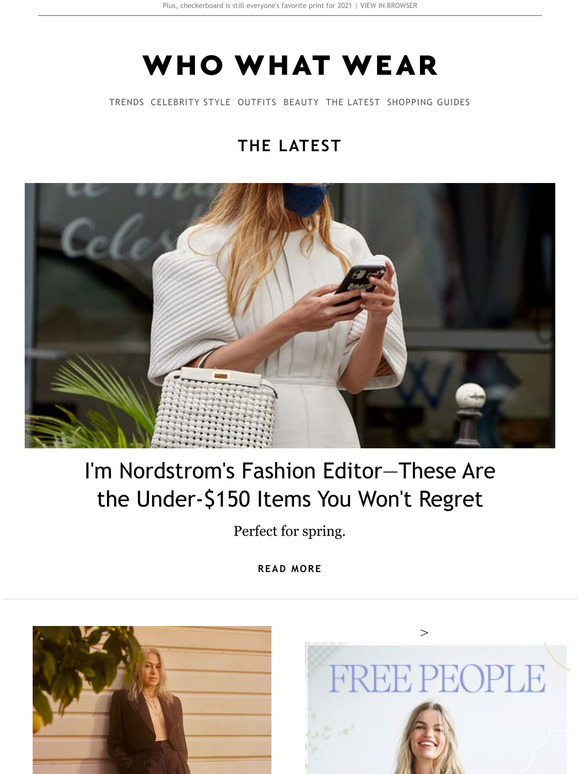The height and width of the screenshot is (774, 580).
Task: Open the View in Browser link
Action: (x=388, y=5)
